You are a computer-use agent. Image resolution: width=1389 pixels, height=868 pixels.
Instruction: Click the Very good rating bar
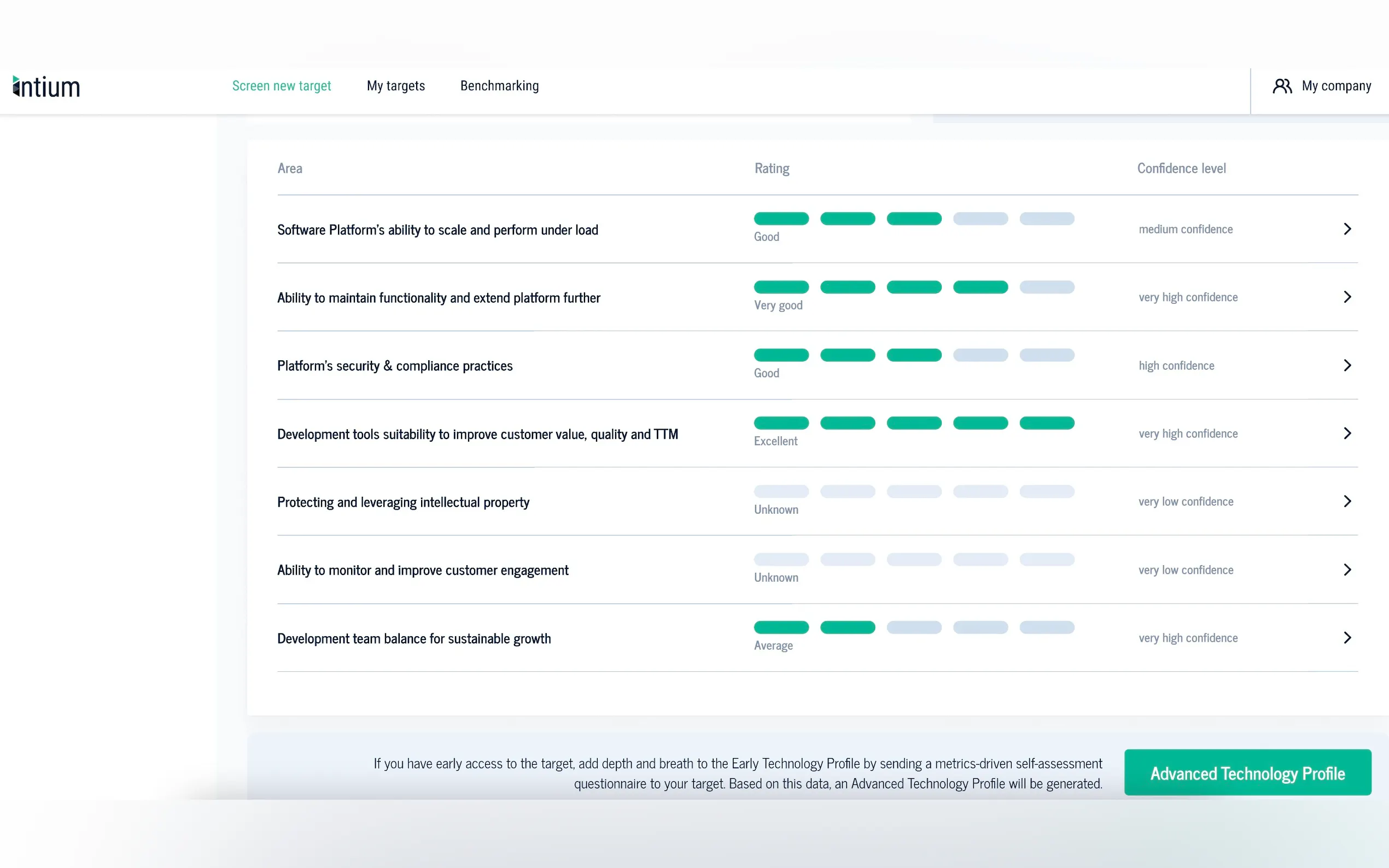914,287
